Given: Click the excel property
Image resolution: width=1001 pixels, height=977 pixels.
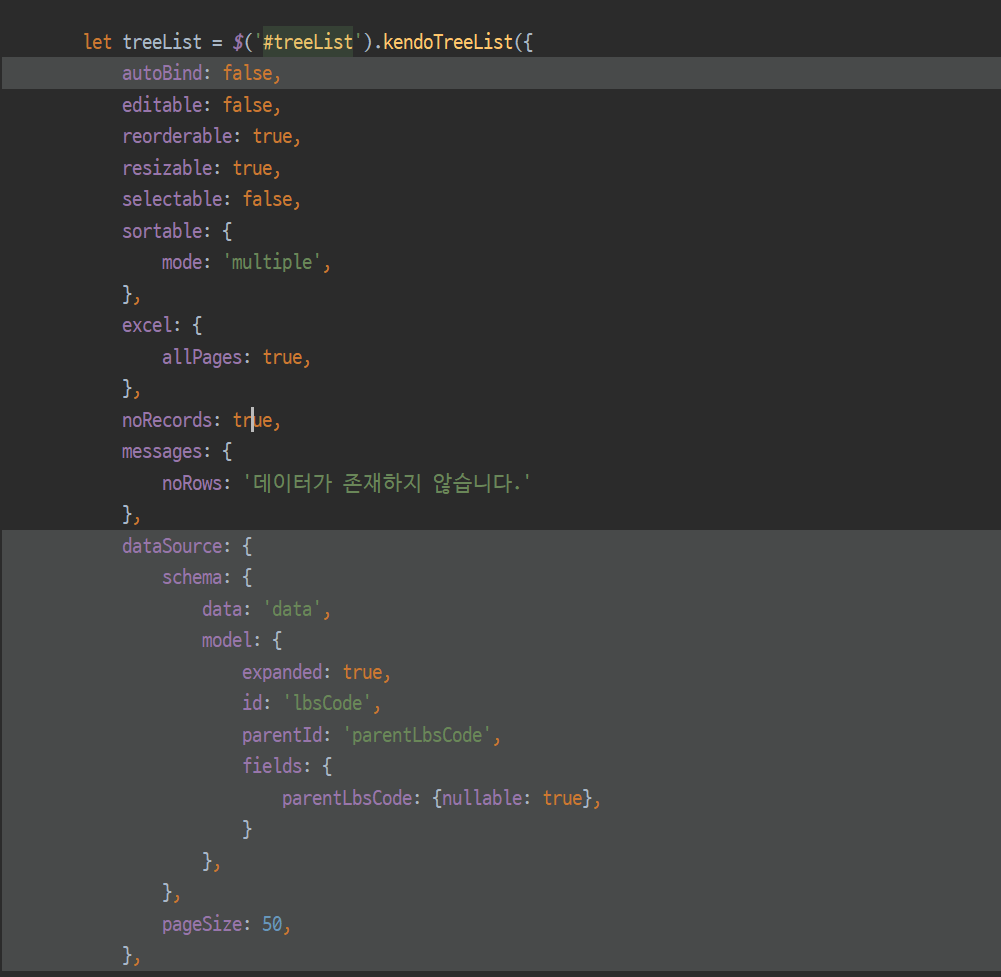Looking at the screenshot, I should tap(147, 326).
